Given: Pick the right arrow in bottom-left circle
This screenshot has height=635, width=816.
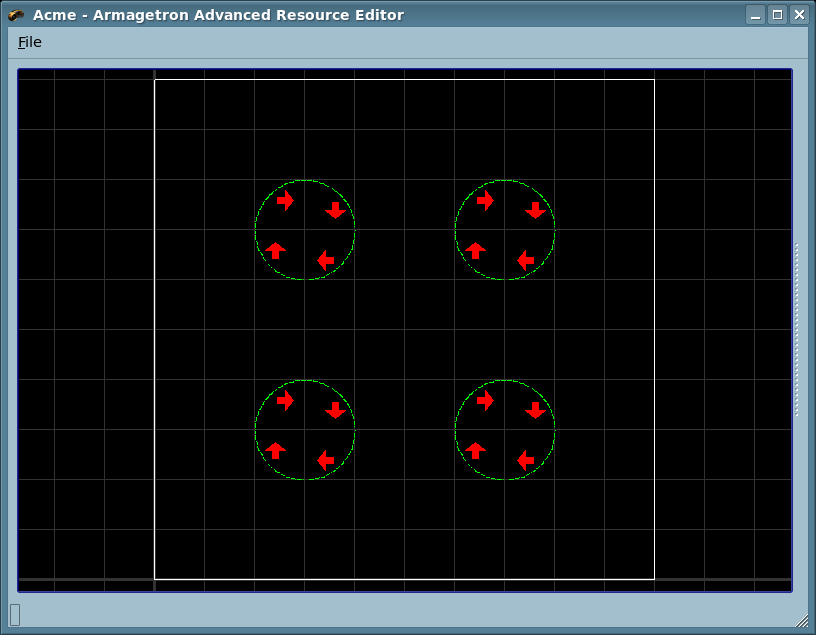Looking at the screenshot, I should (x=285, y=400).
